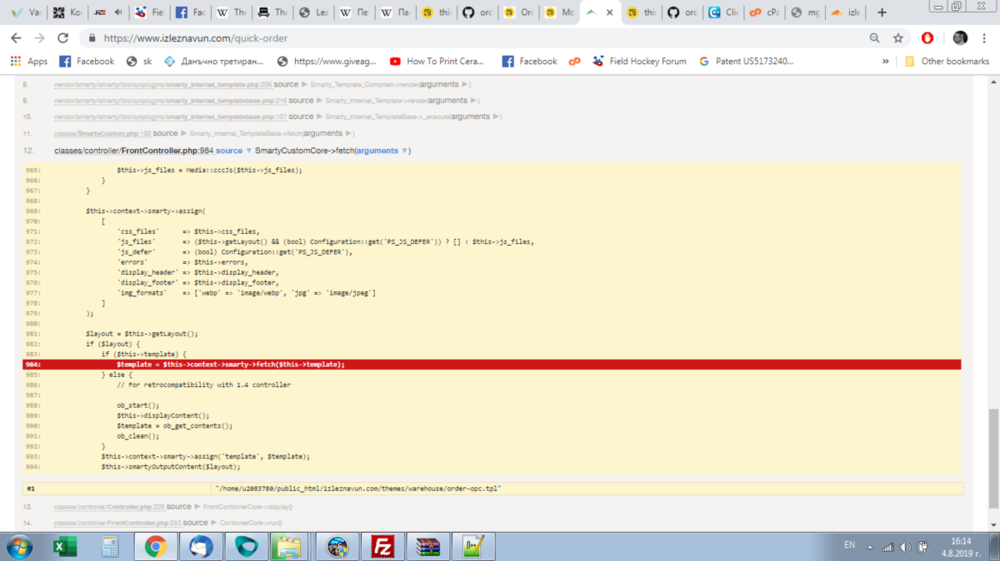This screenshot has height=561, width=1000.
Task: Open a new browser tab
Action: pyautogui.click(x=881, y=13)
